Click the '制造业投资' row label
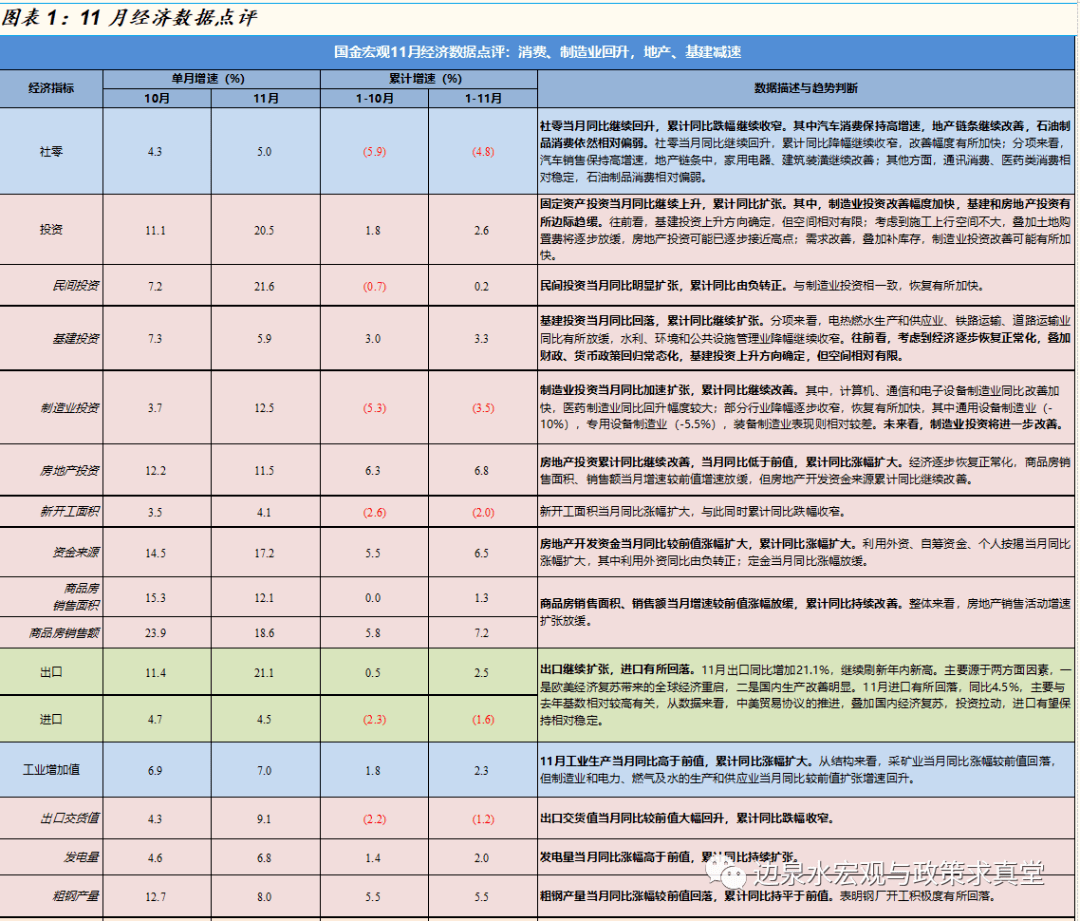 [70, 408]
